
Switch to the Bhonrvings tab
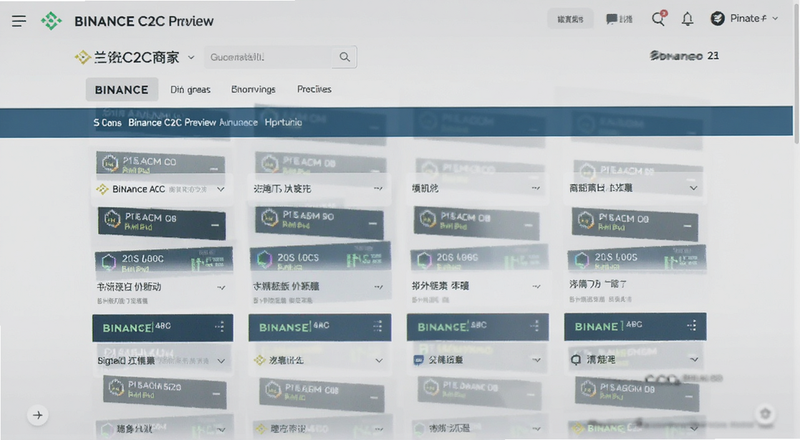click(253, 89)
